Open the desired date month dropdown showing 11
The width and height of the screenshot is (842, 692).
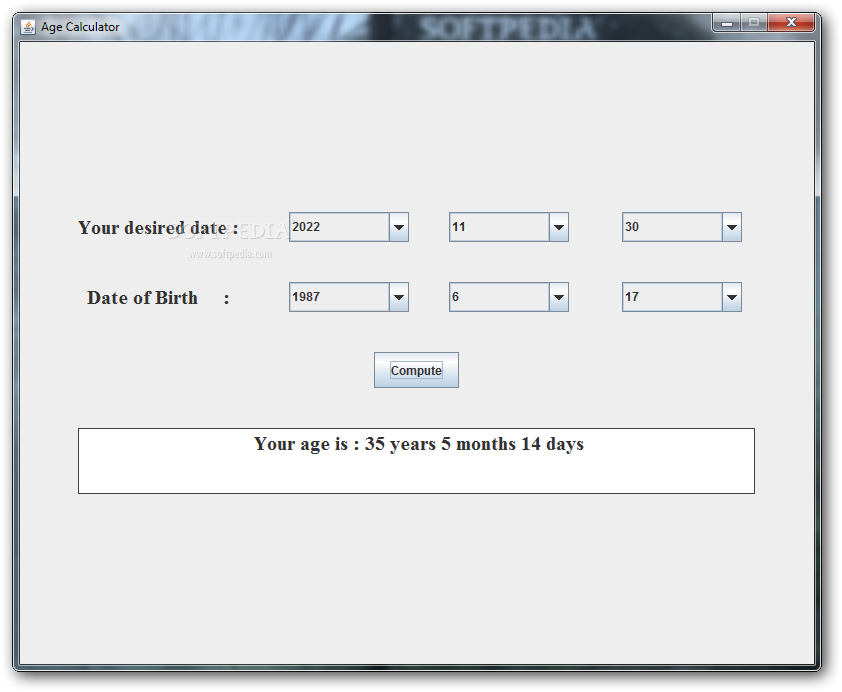pos(509,227)
